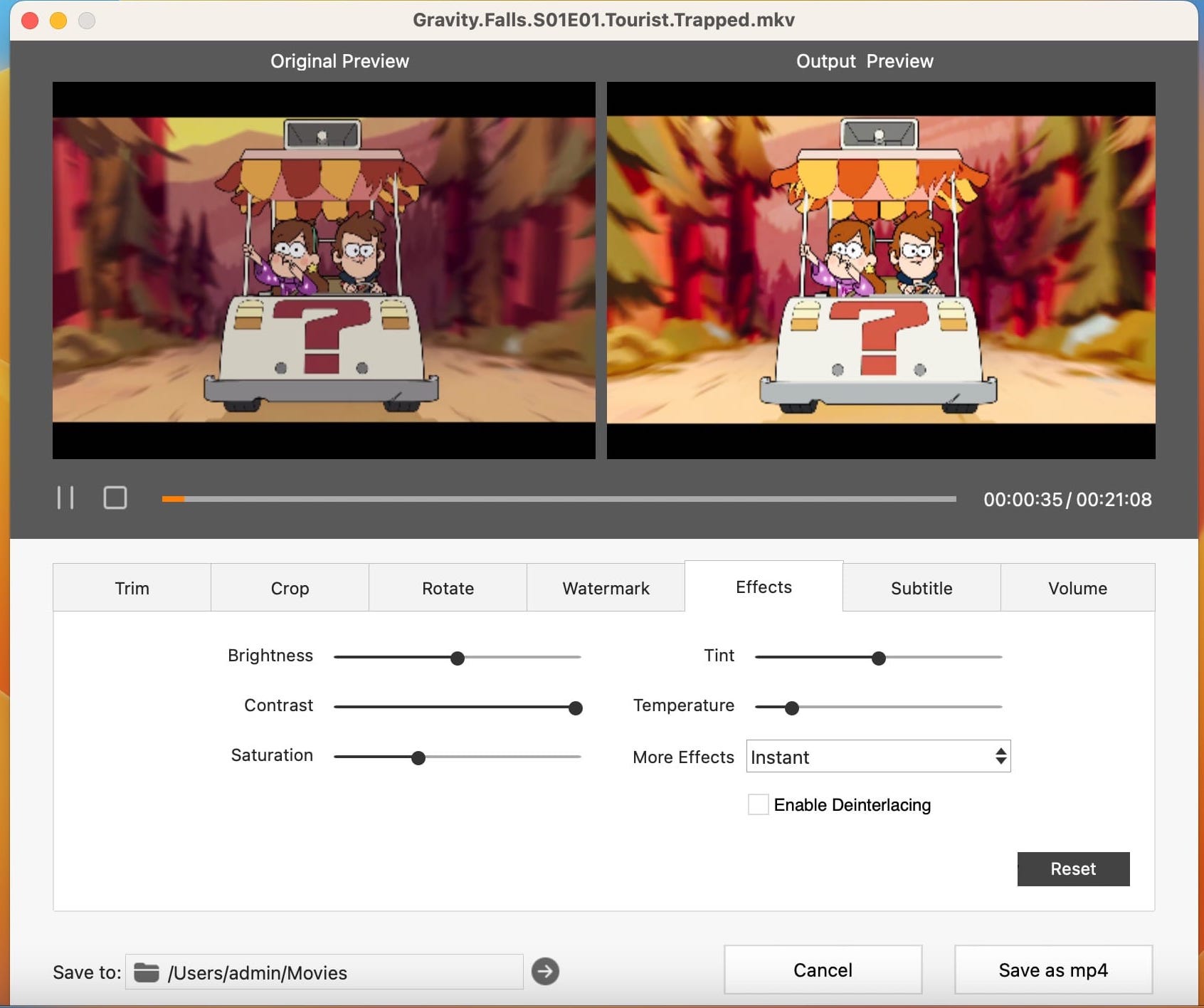The width and height of the screenshot is (1204, 1008).
Task: Click the Gravity Falls filename in title bar
Action: point(603,19)
